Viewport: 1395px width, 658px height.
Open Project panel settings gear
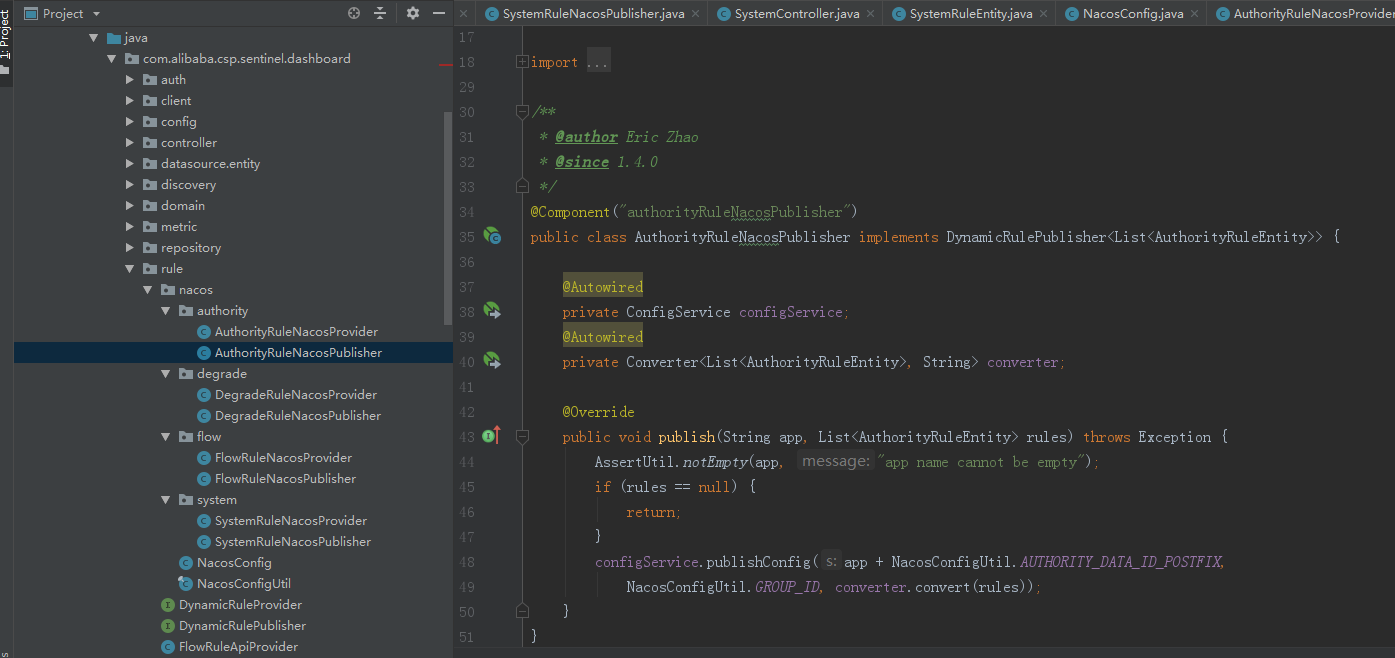click(413, 13)
